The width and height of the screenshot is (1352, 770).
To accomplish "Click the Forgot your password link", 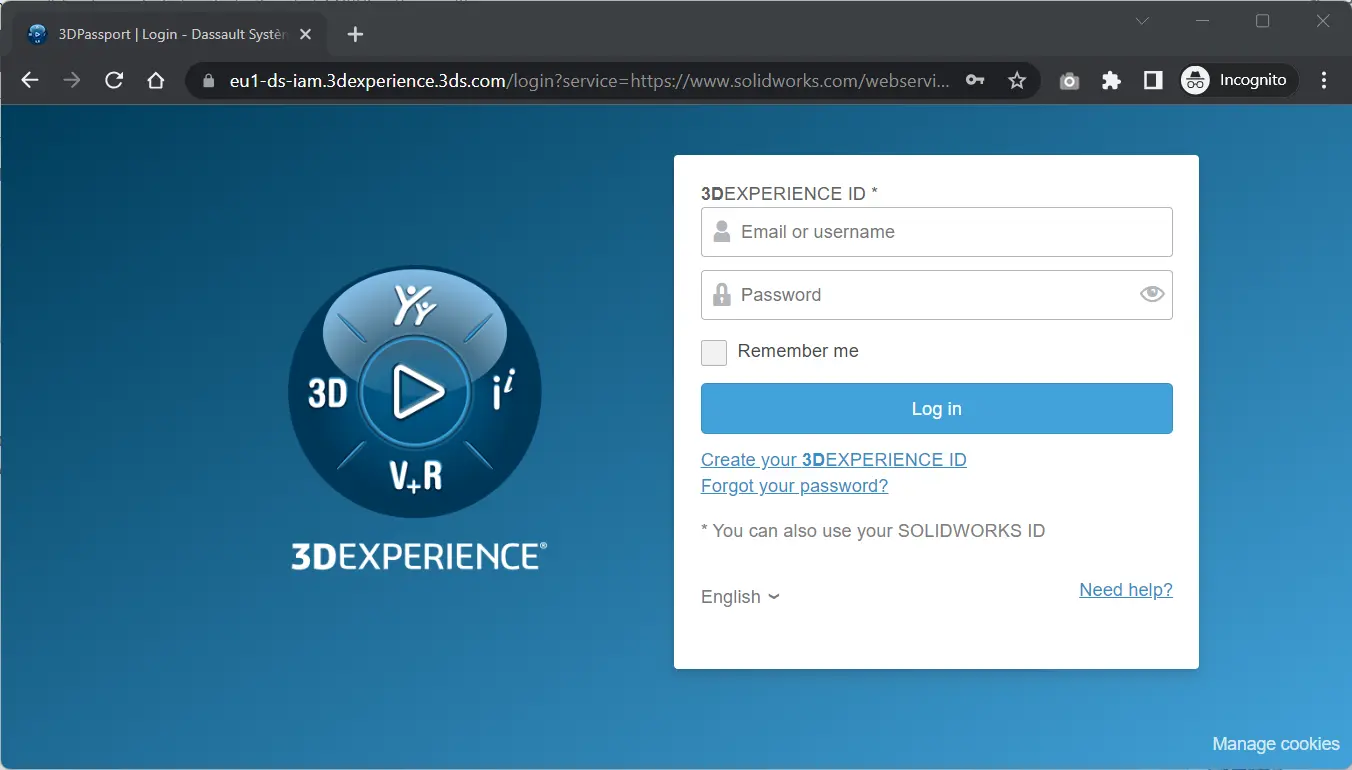I will pyautogui.click(x=794, y=486).
